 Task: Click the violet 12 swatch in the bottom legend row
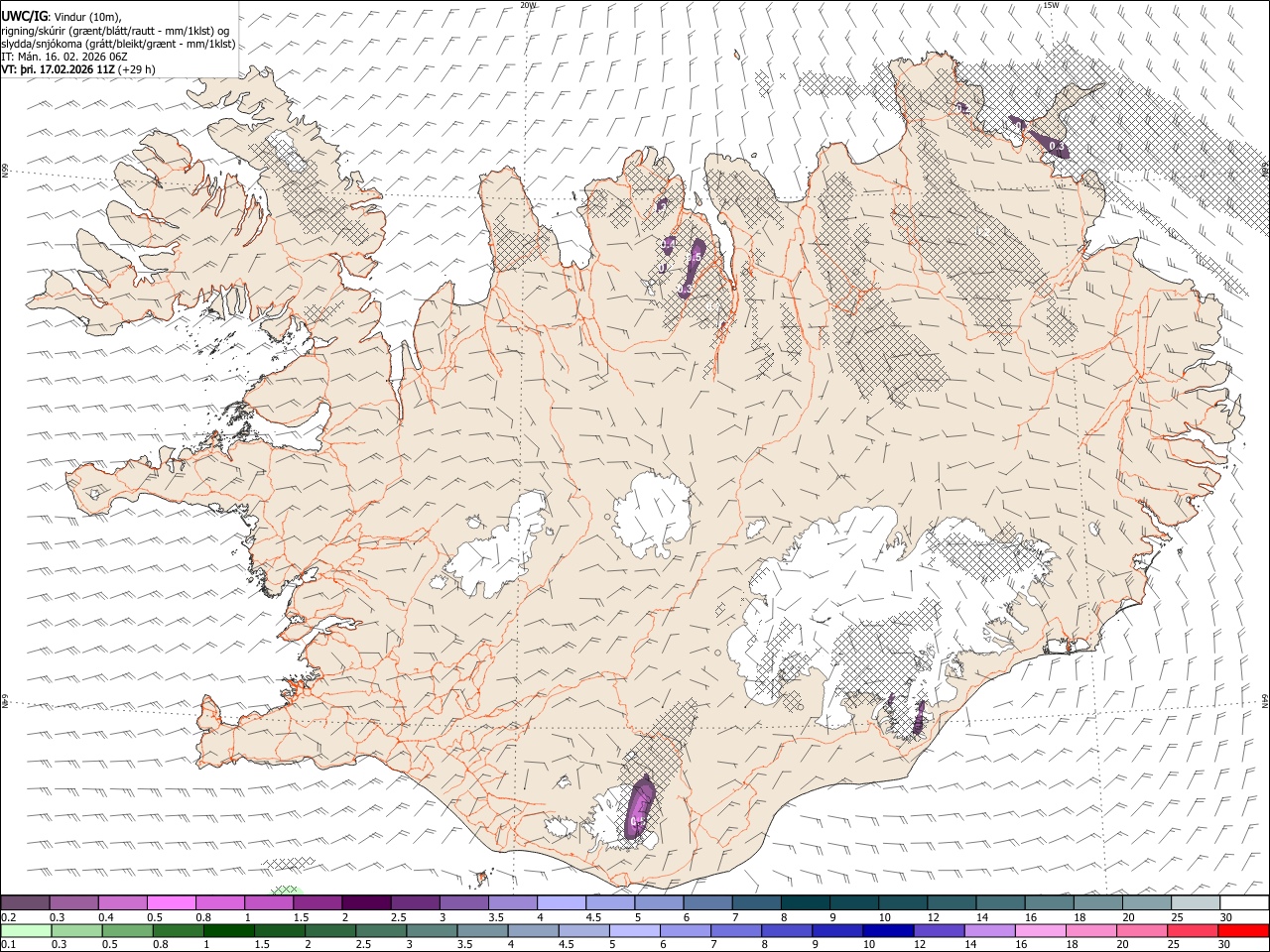[x=940, y=930]
